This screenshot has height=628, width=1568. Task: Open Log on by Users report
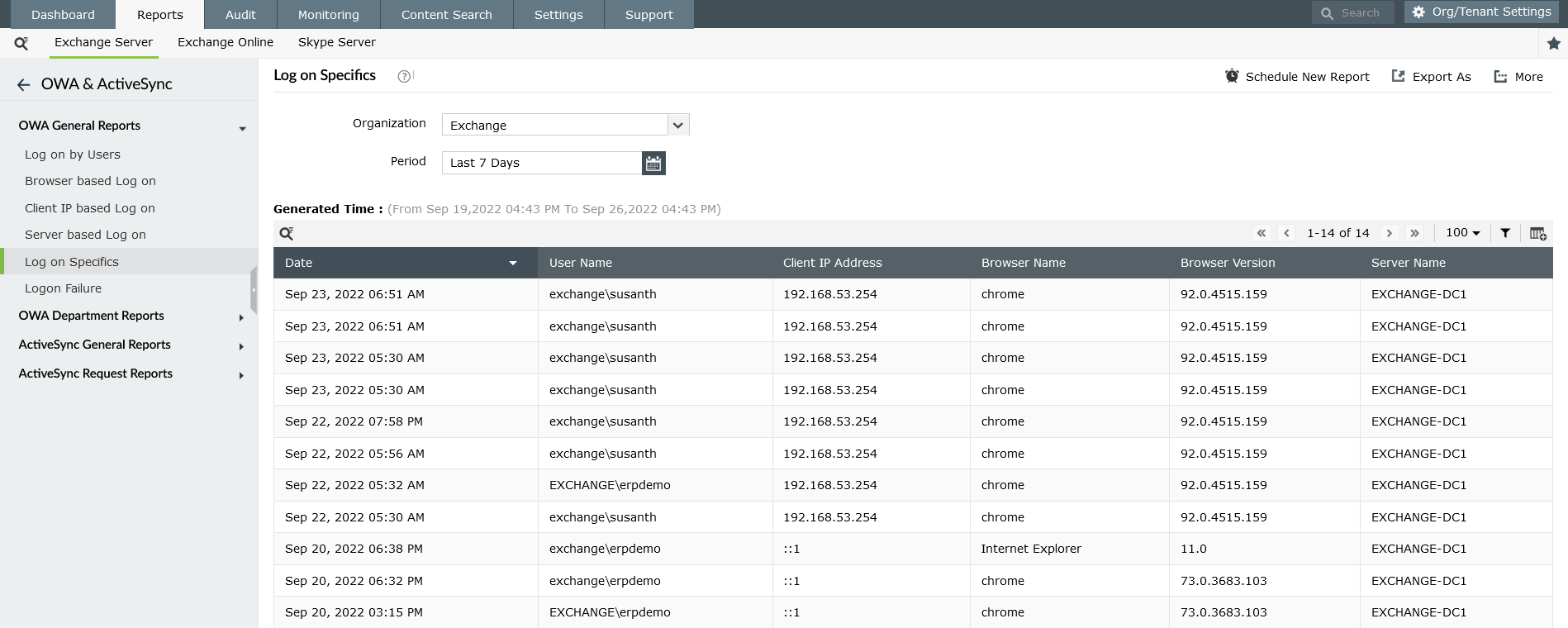pos(73,155)
